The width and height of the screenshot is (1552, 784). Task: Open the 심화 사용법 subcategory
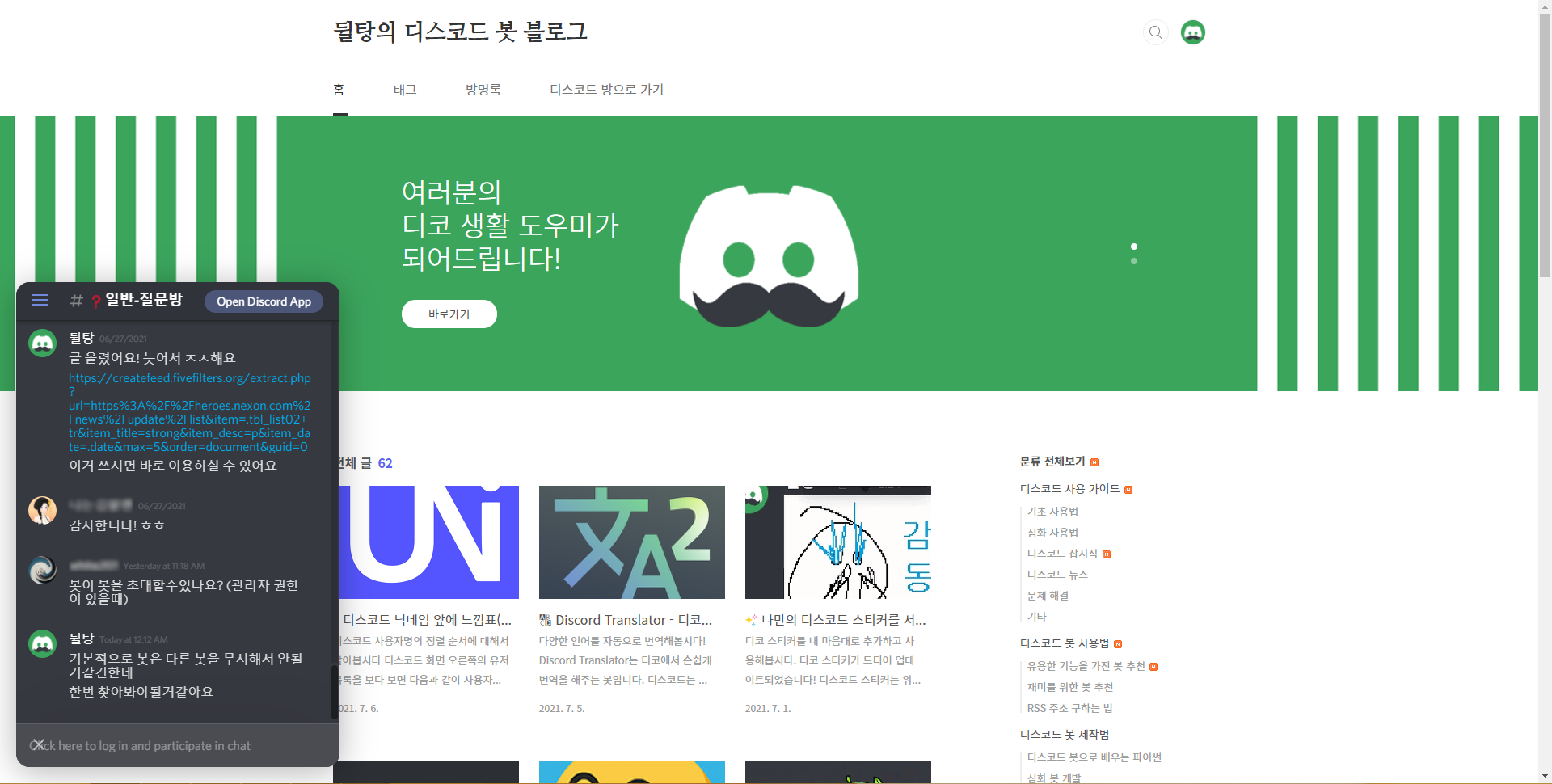point(1052,533)
